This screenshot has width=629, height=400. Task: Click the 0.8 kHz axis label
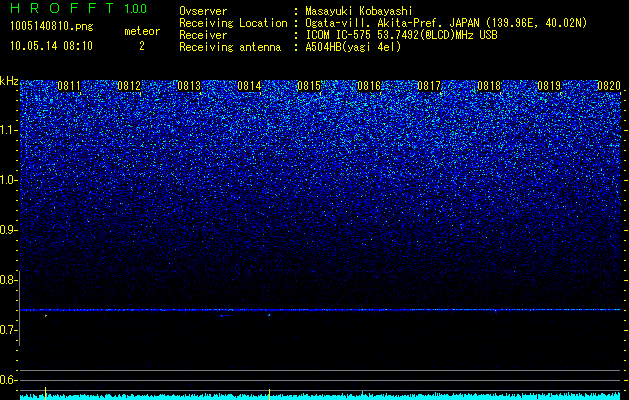(x=9, y=280)
